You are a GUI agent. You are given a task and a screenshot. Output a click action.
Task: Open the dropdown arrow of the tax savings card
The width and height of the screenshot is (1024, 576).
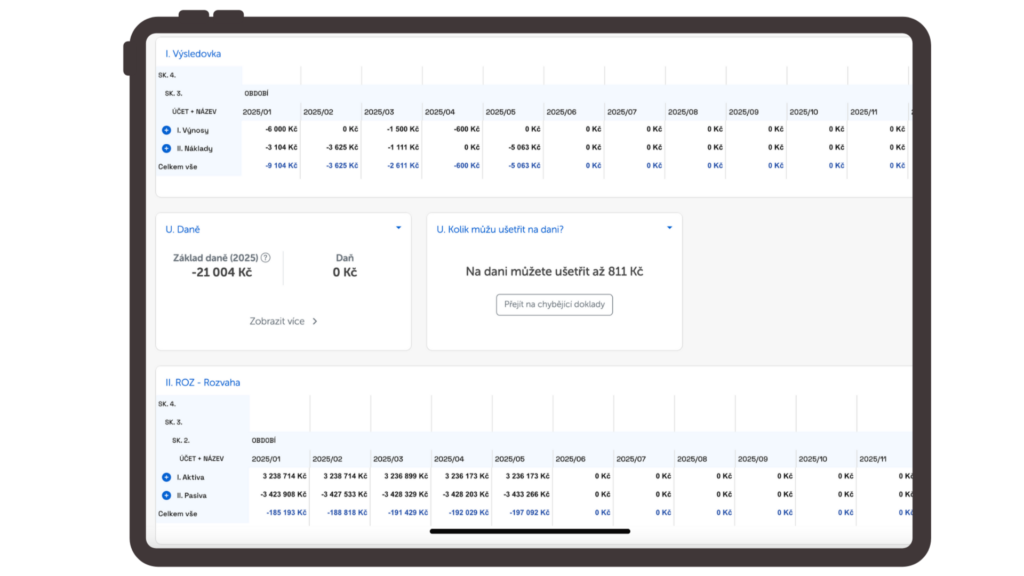(x=669, y=228)
